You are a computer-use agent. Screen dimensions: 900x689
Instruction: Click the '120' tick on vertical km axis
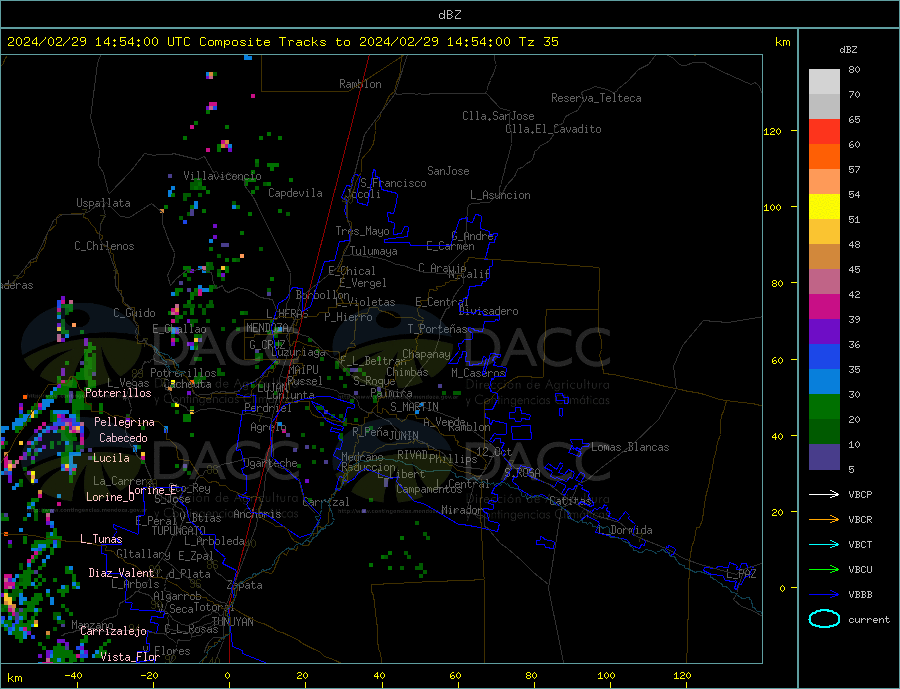[773, 131]
